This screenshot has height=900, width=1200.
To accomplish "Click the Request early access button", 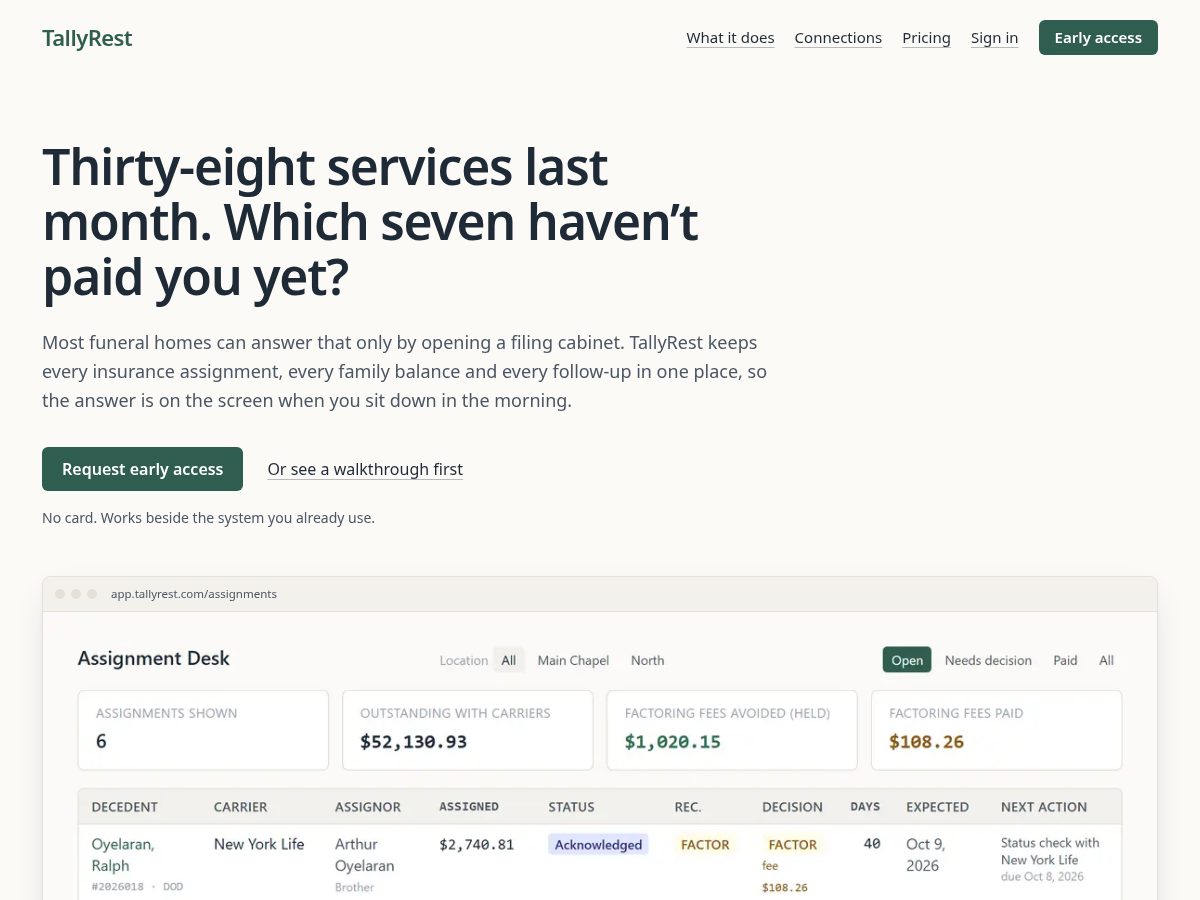I will 142,469.
